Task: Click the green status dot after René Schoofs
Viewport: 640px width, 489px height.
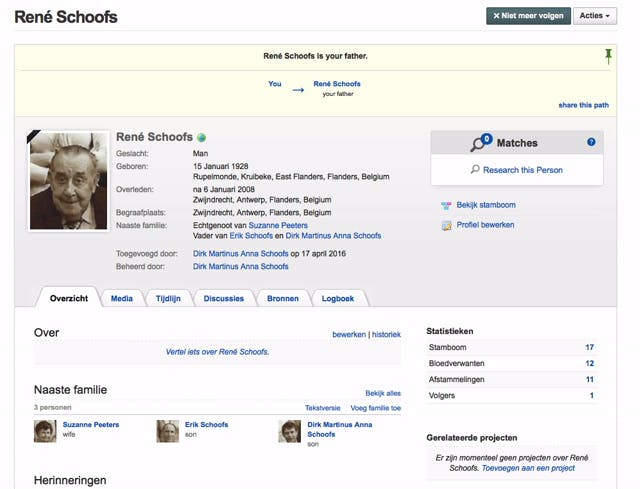Action: click(201, 137)
